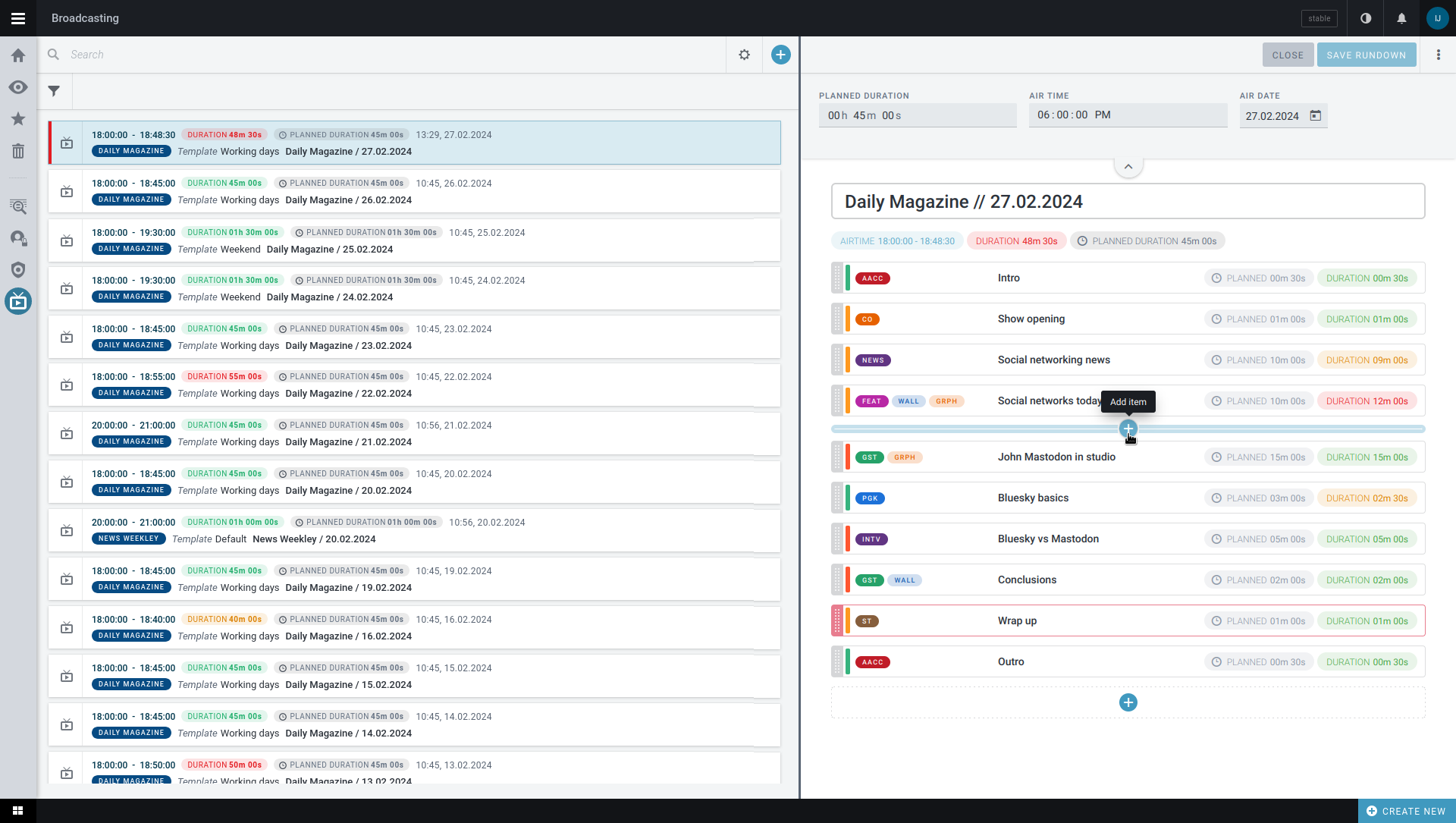This screenshot has height=823, width=1456.
Task: Add item at bottom of rundown
Action: [x=1128, y=702]
